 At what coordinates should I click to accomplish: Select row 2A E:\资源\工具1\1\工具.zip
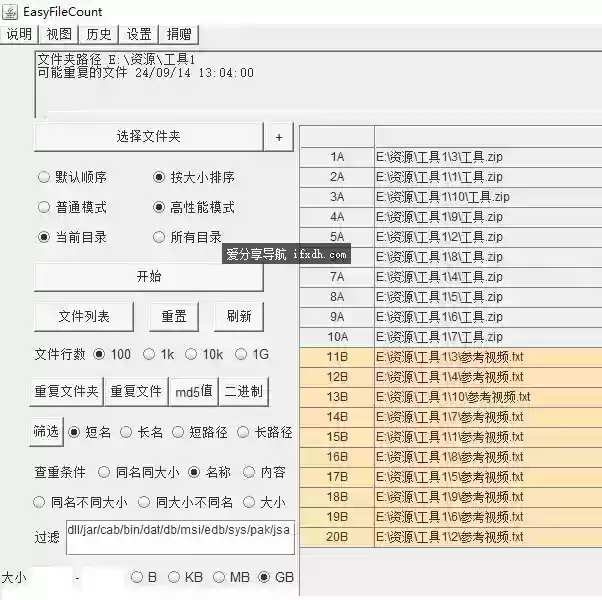[451, 177]
